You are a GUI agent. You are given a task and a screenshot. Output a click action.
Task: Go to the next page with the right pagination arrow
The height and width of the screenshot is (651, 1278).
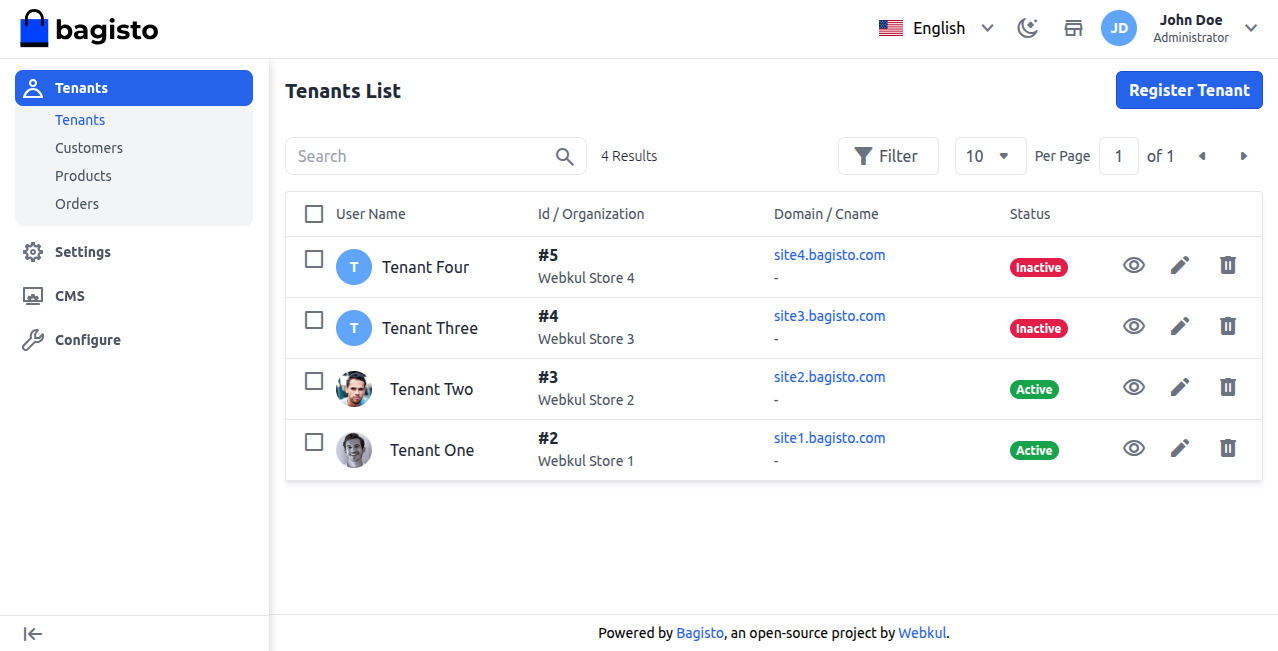click(1243, 156)
